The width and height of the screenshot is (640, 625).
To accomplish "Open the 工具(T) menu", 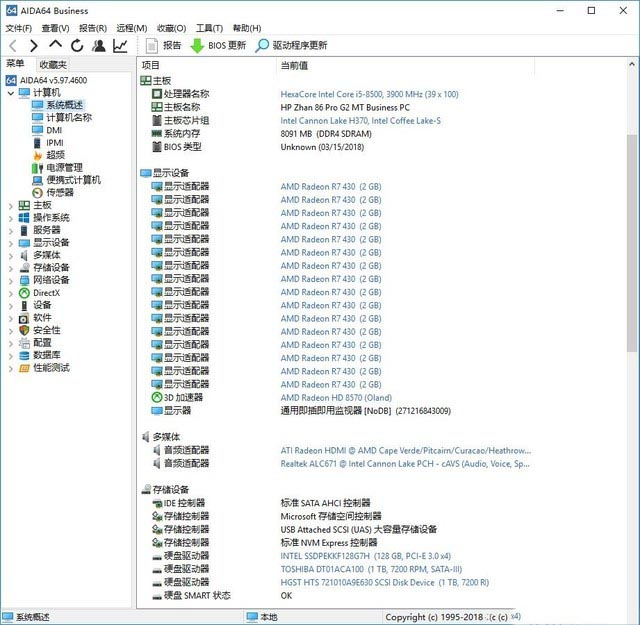I will [209, 28].
